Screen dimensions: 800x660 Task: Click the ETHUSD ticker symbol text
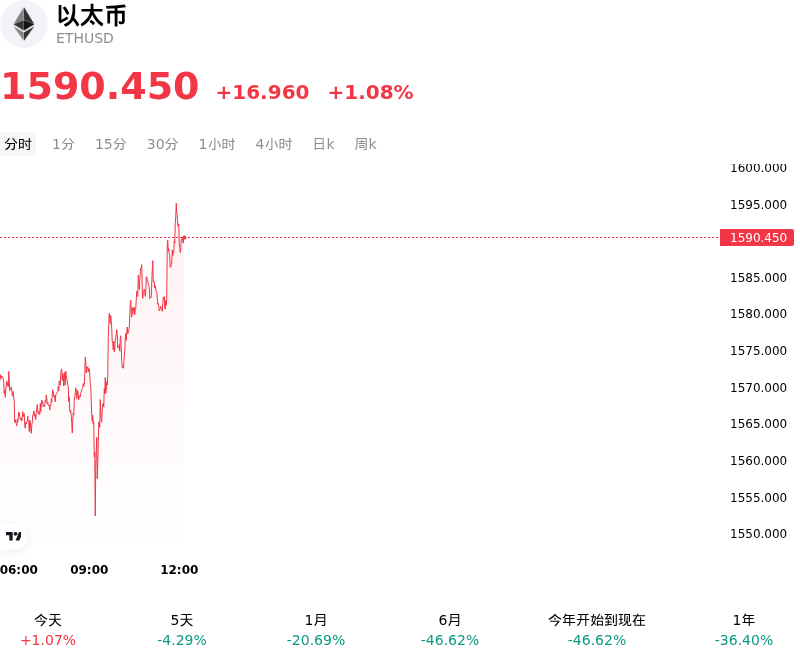point(85,38)
